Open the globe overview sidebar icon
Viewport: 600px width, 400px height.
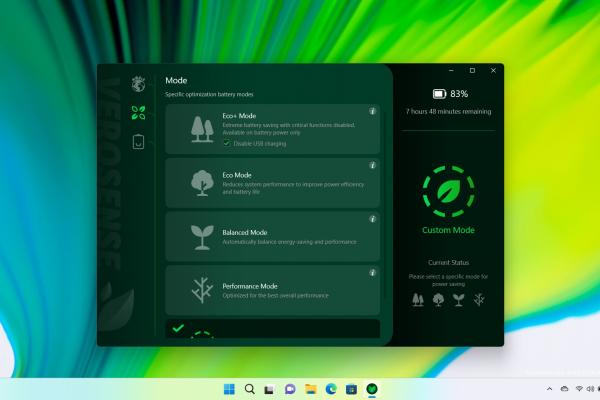click(138, 84)
